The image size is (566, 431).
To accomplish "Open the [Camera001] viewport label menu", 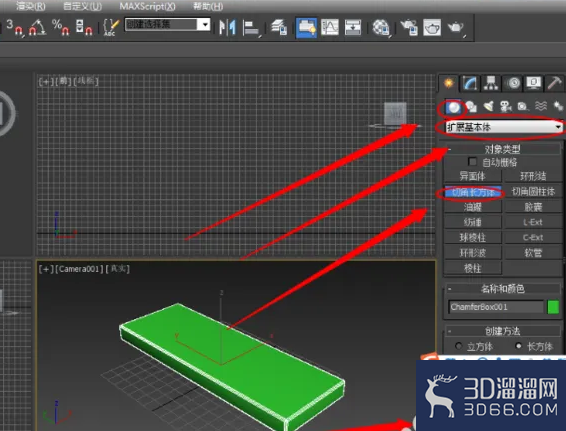I will click(x=79, y=269).
